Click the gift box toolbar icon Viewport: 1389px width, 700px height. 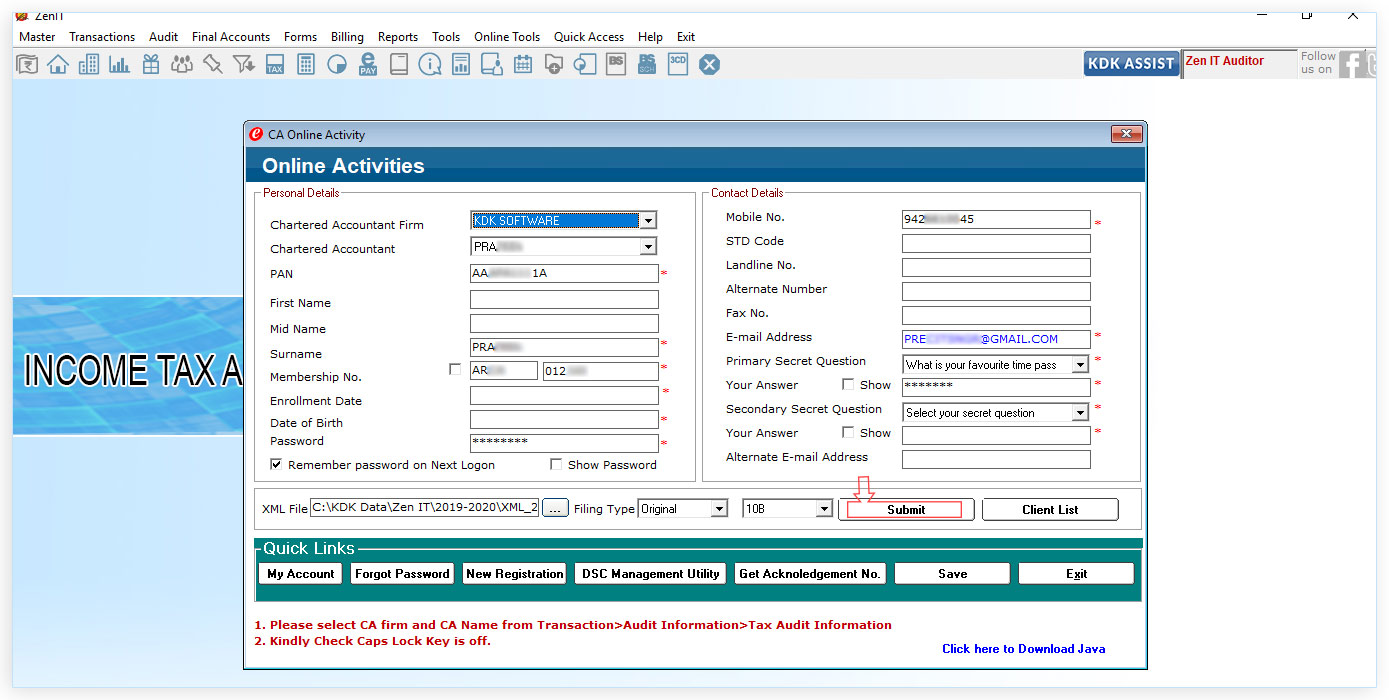(x=151, y=65)
